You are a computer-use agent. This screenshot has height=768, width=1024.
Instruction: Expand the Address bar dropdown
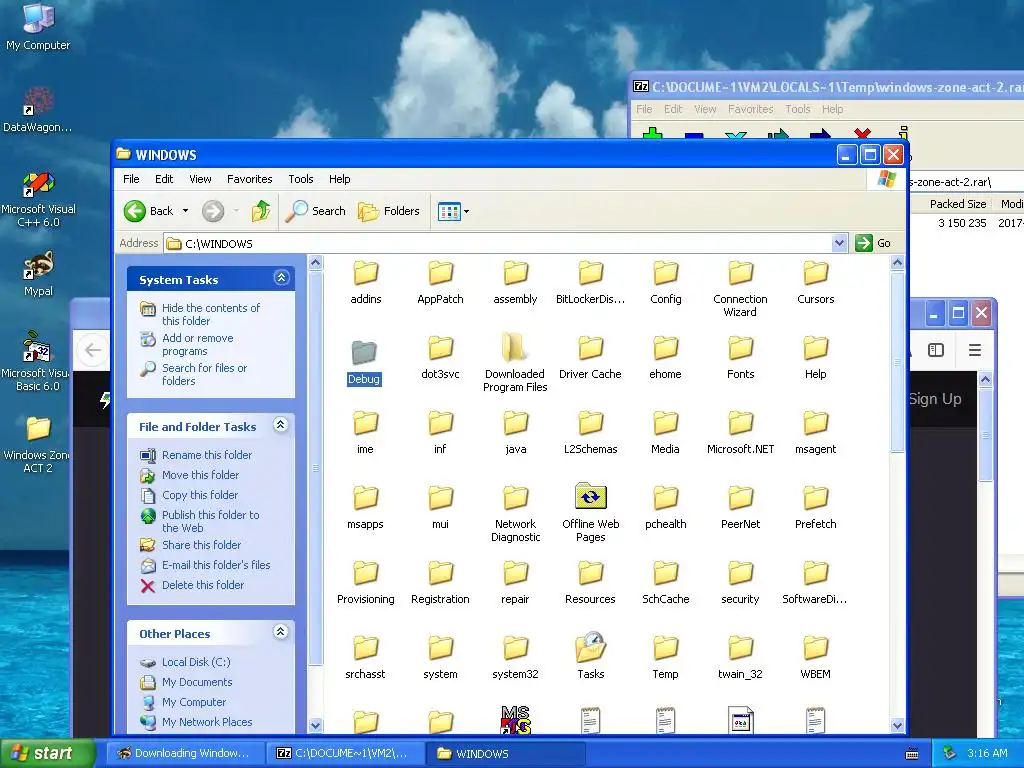coord(840,243)
